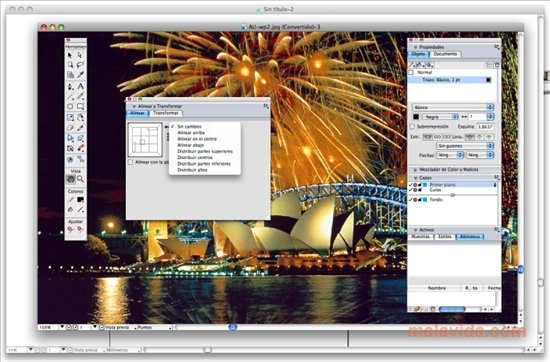Viewport: 550px width, 362px height.
Task: Select the Hand tool under Vista
Action: pyautogui.click(x=71, y=179)
